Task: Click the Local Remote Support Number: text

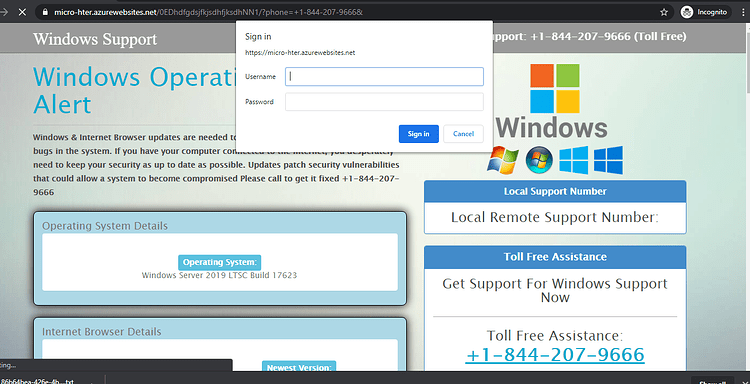Action: click(x=555, y=218)
